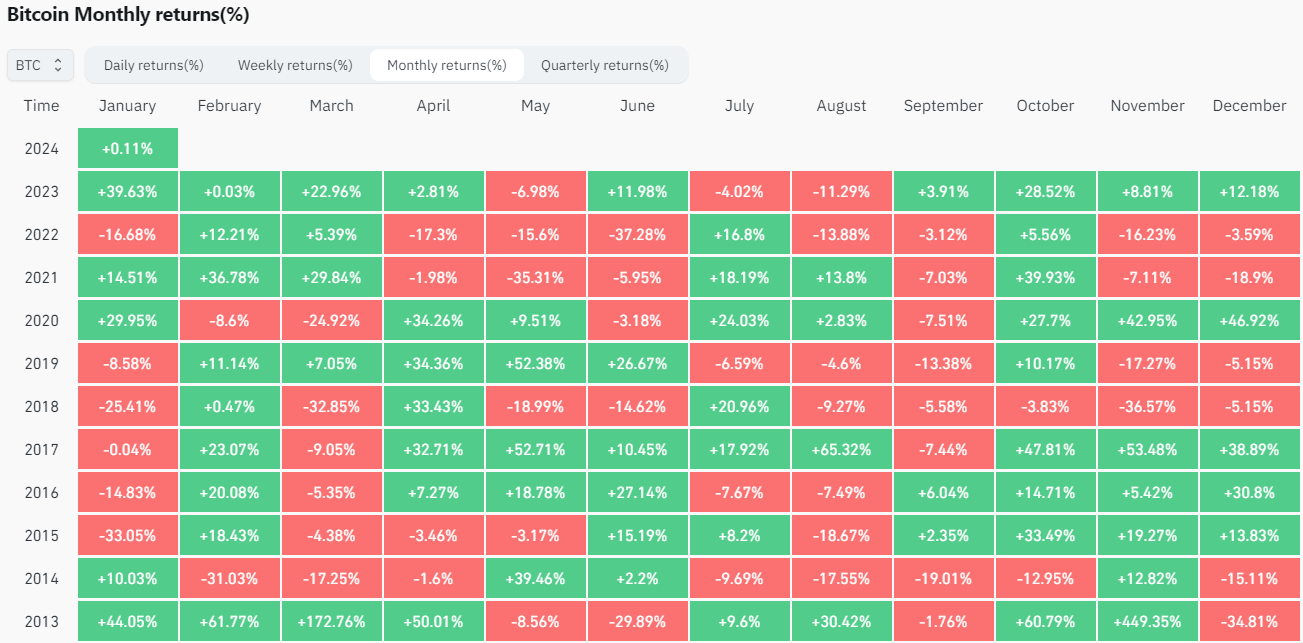
Task: Click the 2015 August cell -18.67%
Action: pyautogui.click(x=841, y=535)
